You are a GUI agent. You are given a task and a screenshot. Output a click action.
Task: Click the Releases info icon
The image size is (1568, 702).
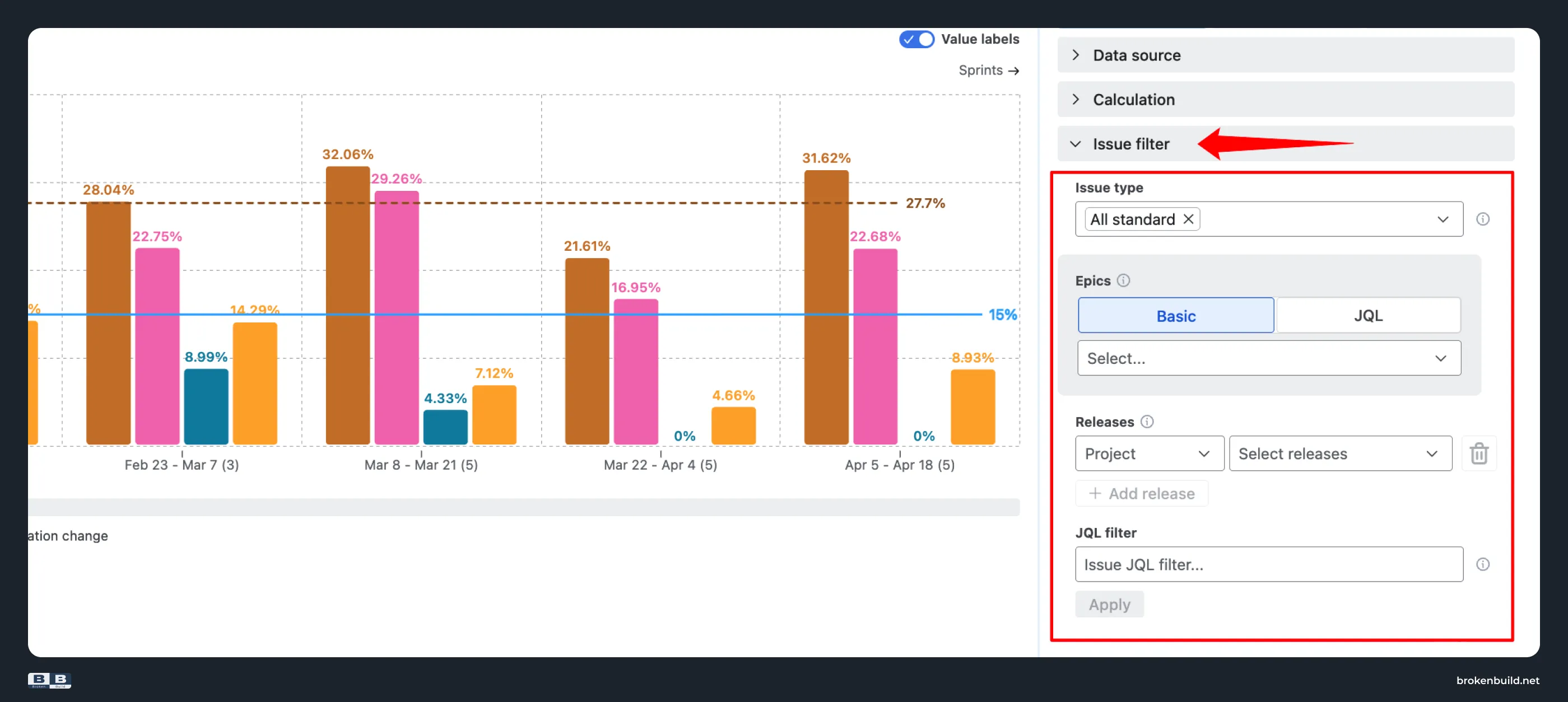[x=1147, y=422]
